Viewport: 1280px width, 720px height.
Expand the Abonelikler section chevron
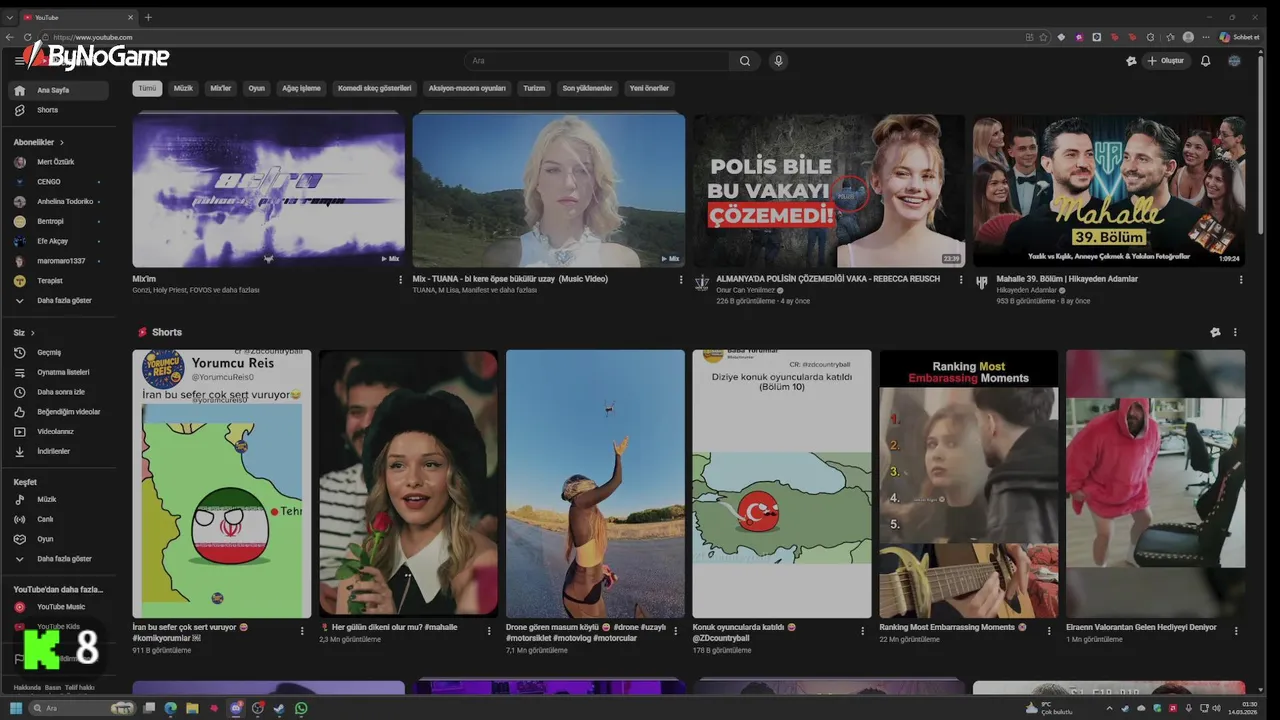tap(61, 143)
